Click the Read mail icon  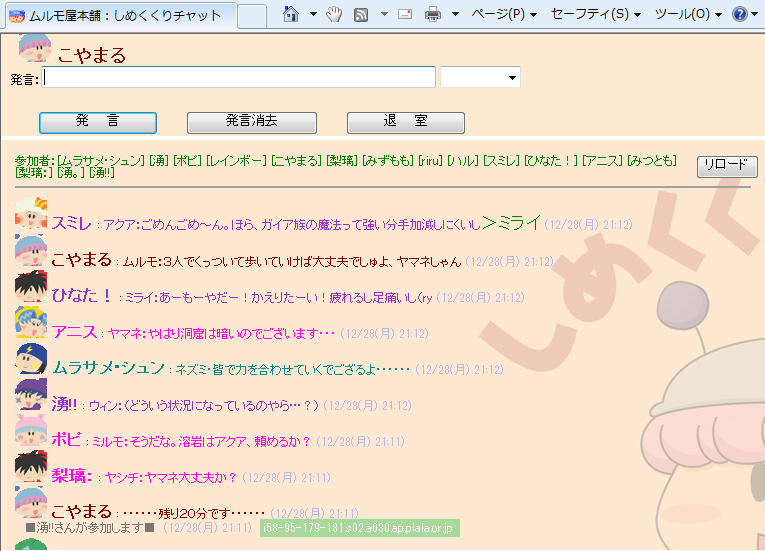[x=405, y=14]
